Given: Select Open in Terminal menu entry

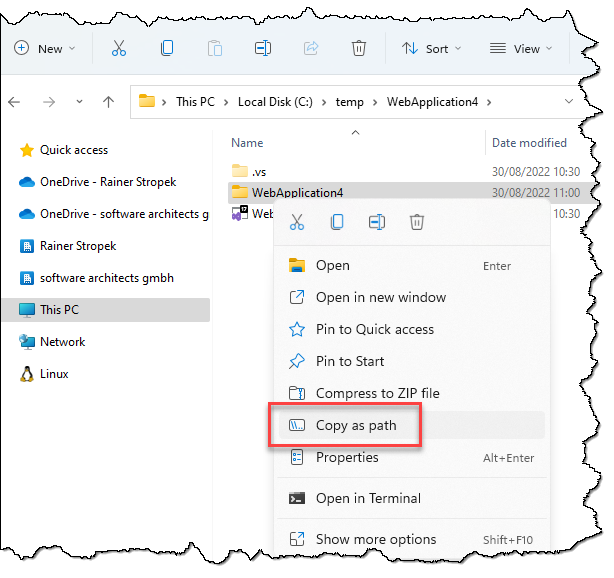Looking at the screenshot, I should pyautogui.click(x=368, y=498).
